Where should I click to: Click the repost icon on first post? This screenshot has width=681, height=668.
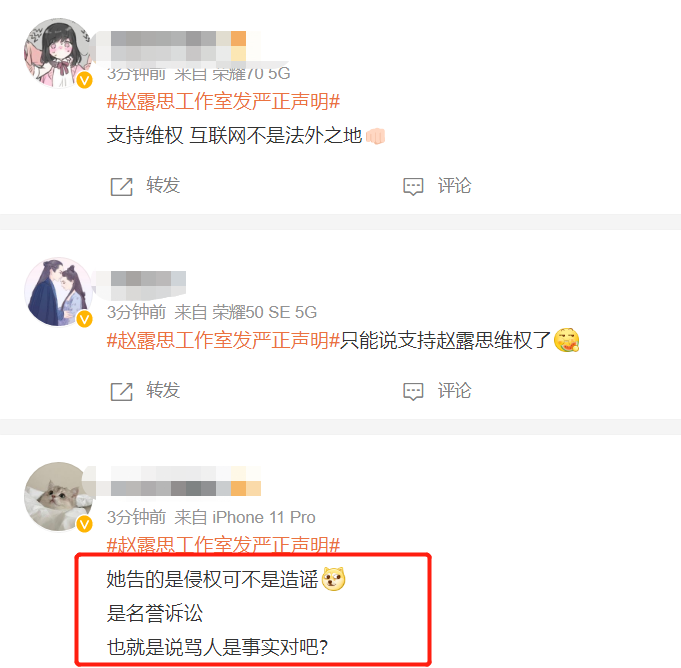(122, 187)
